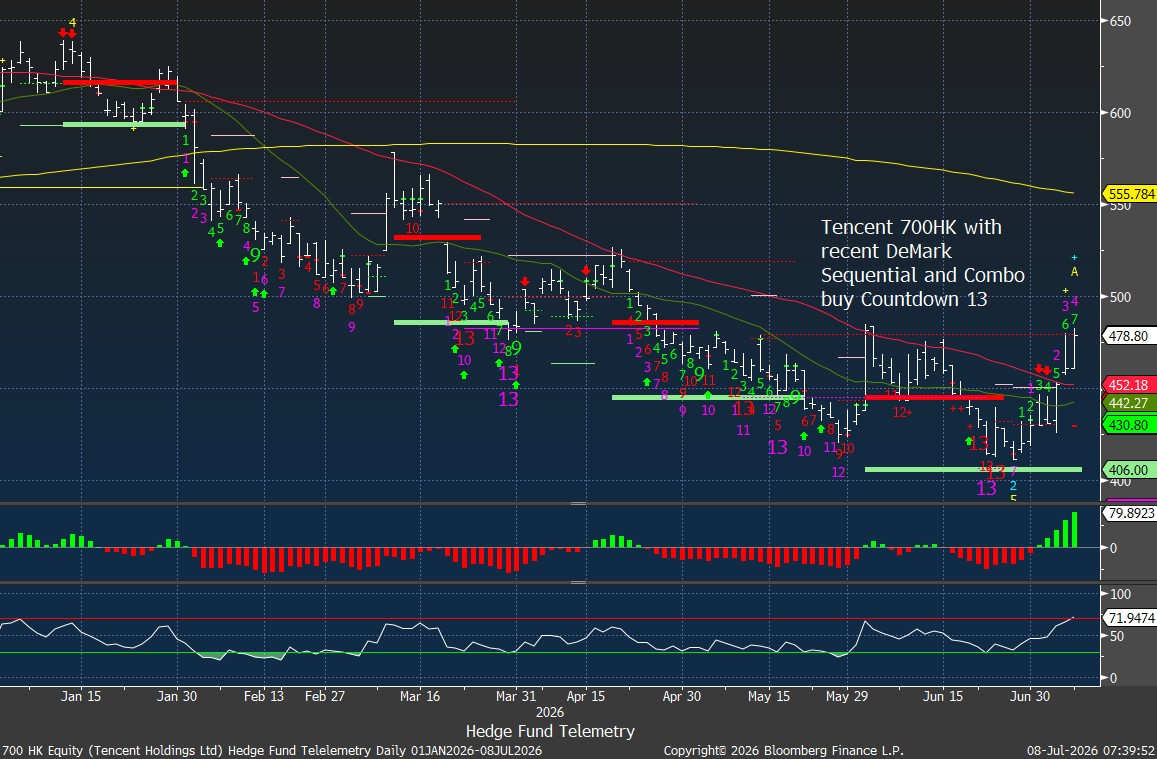Select the May 15 date axis label
1157x759 pixels.
click(x=769, y=696)
